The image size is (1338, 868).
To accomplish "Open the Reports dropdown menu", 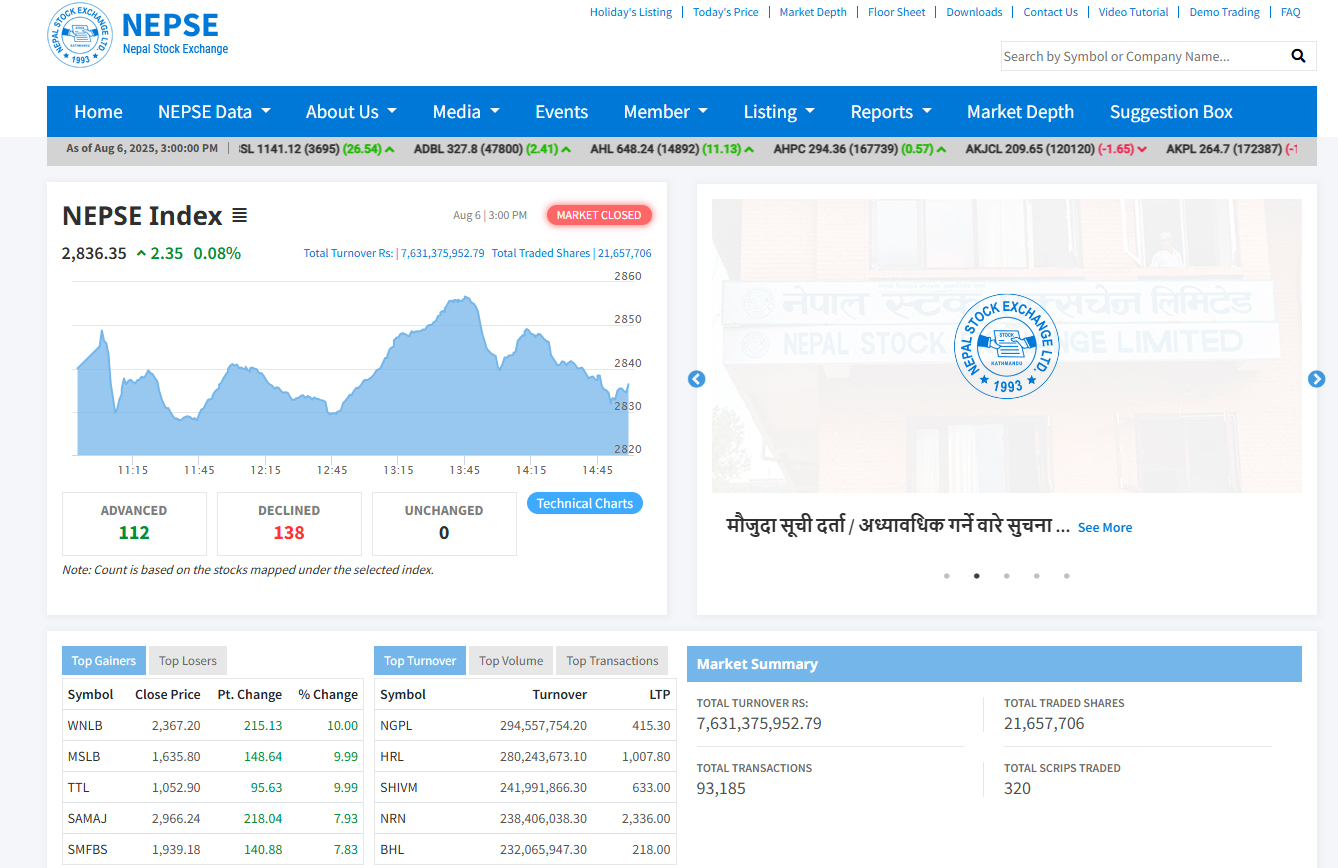I will 890,112.
